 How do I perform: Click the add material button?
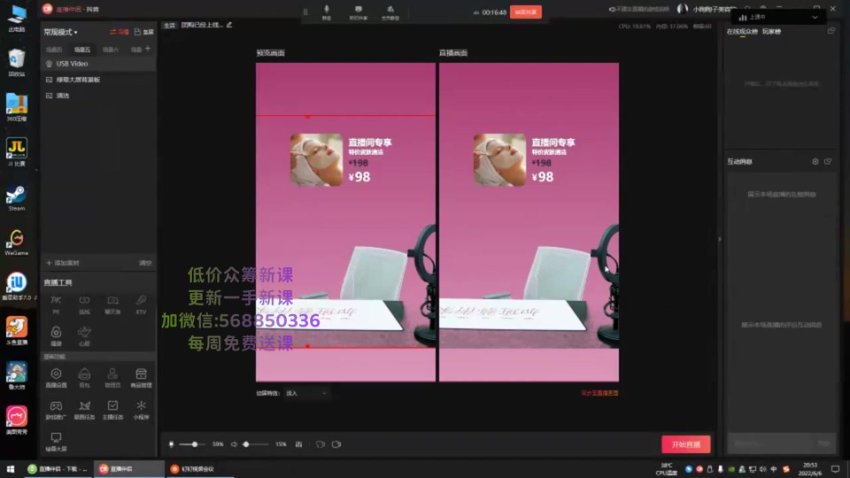pos(63,263)
